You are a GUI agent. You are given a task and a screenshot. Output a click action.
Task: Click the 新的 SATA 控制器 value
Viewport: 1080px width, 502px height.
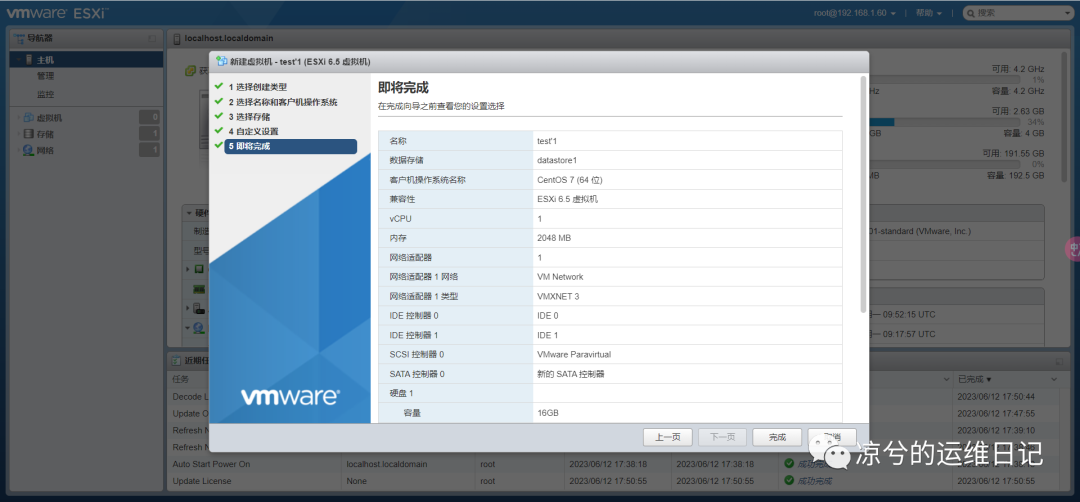(570, 374)
